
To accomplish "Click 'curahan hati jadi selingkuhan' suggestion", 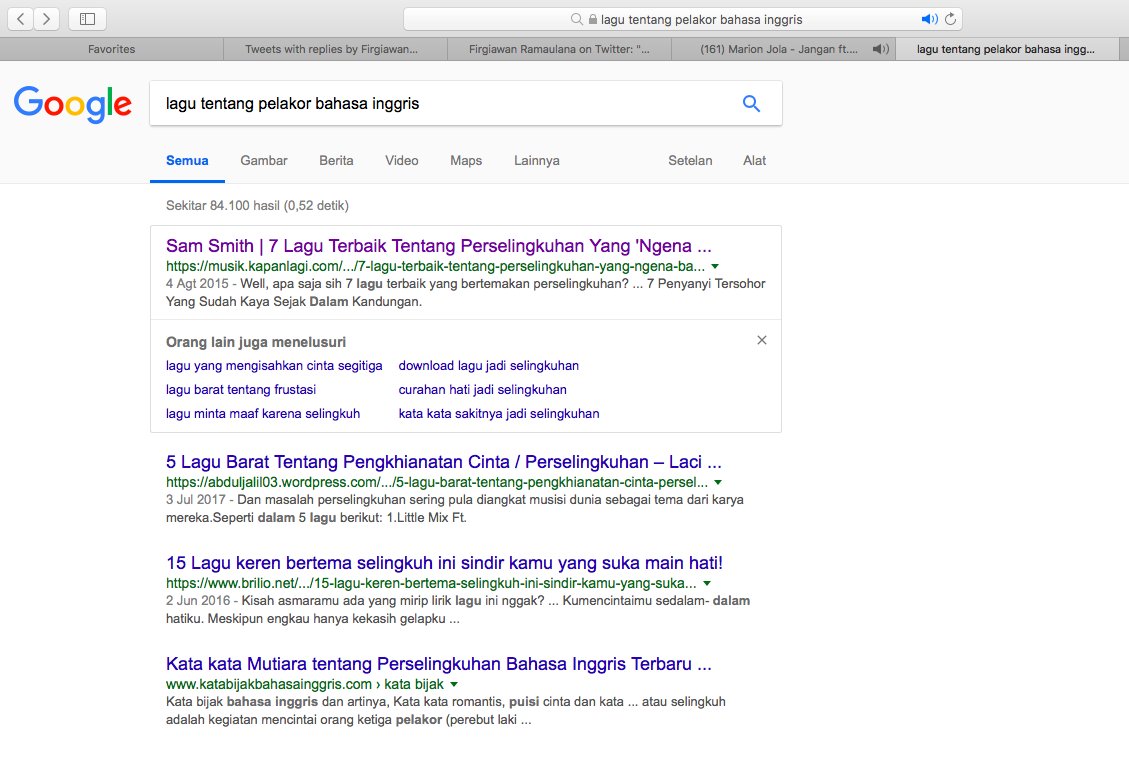I will click(482, 390).
